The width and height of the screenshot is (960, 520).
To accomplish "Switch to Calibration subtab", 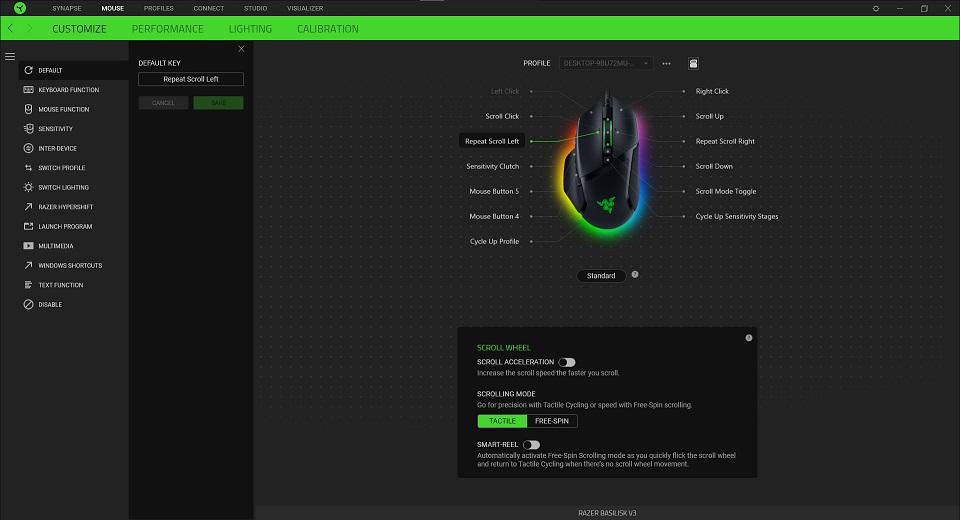I will [328, 29].
